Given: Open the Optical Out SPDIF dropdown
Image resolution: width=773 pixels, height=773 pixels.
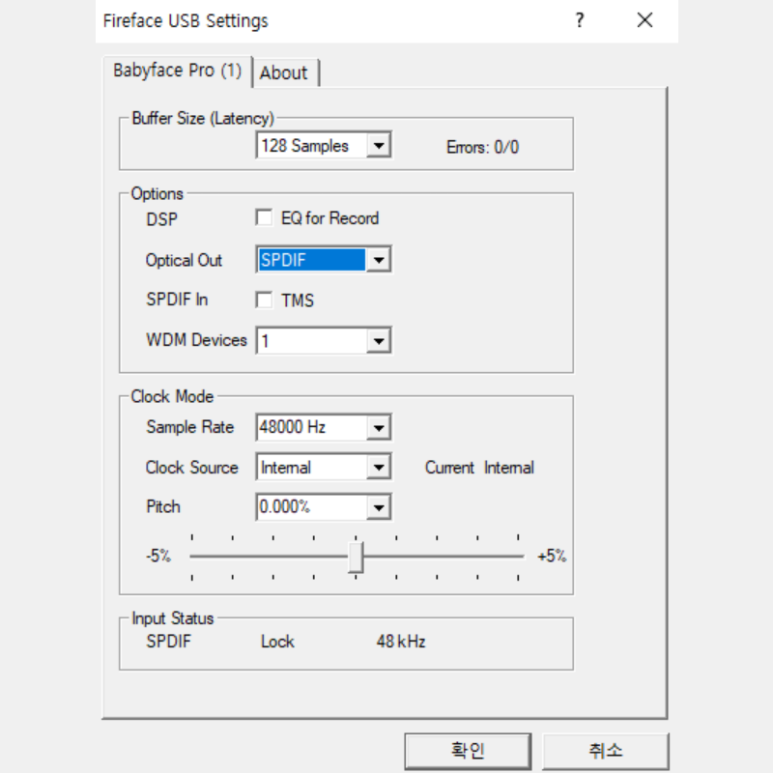Looking at the screenshot, I should [x=323, y=259].
